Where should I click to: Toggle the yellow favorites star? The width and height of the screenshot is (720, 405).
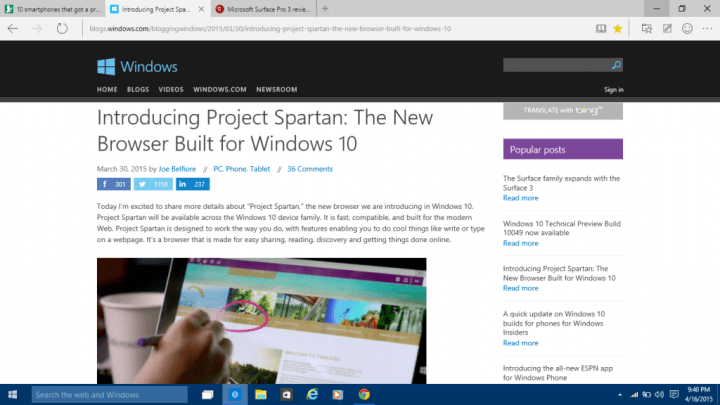(x=618, y=28)
